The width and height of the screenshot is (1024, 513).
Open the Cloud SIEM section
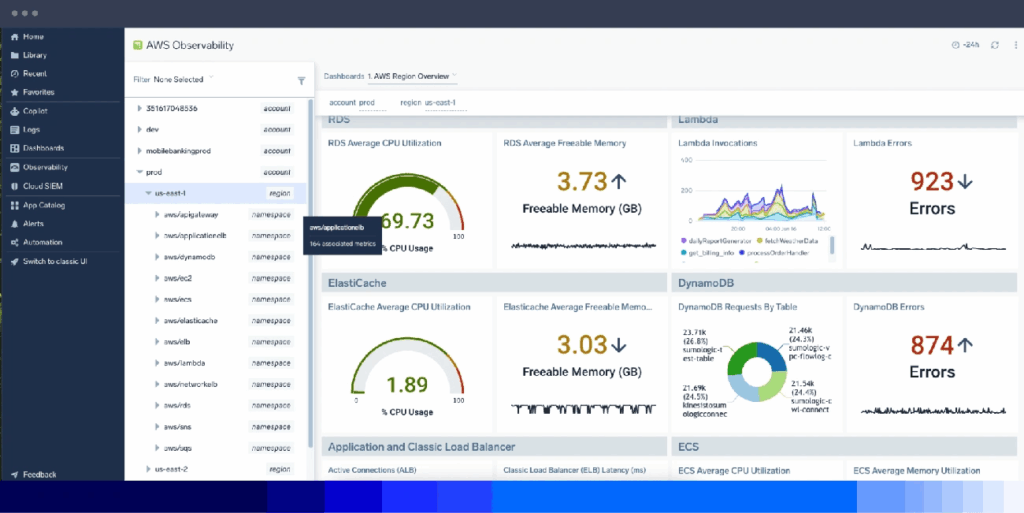coord(41,186)
